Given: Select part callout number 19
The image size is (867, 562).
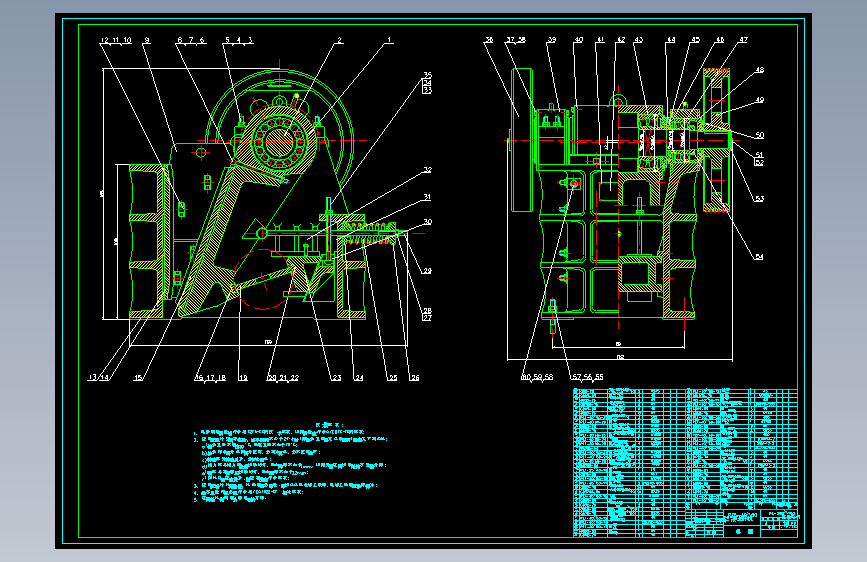Looking at the screenshot, I should point(243,378).
